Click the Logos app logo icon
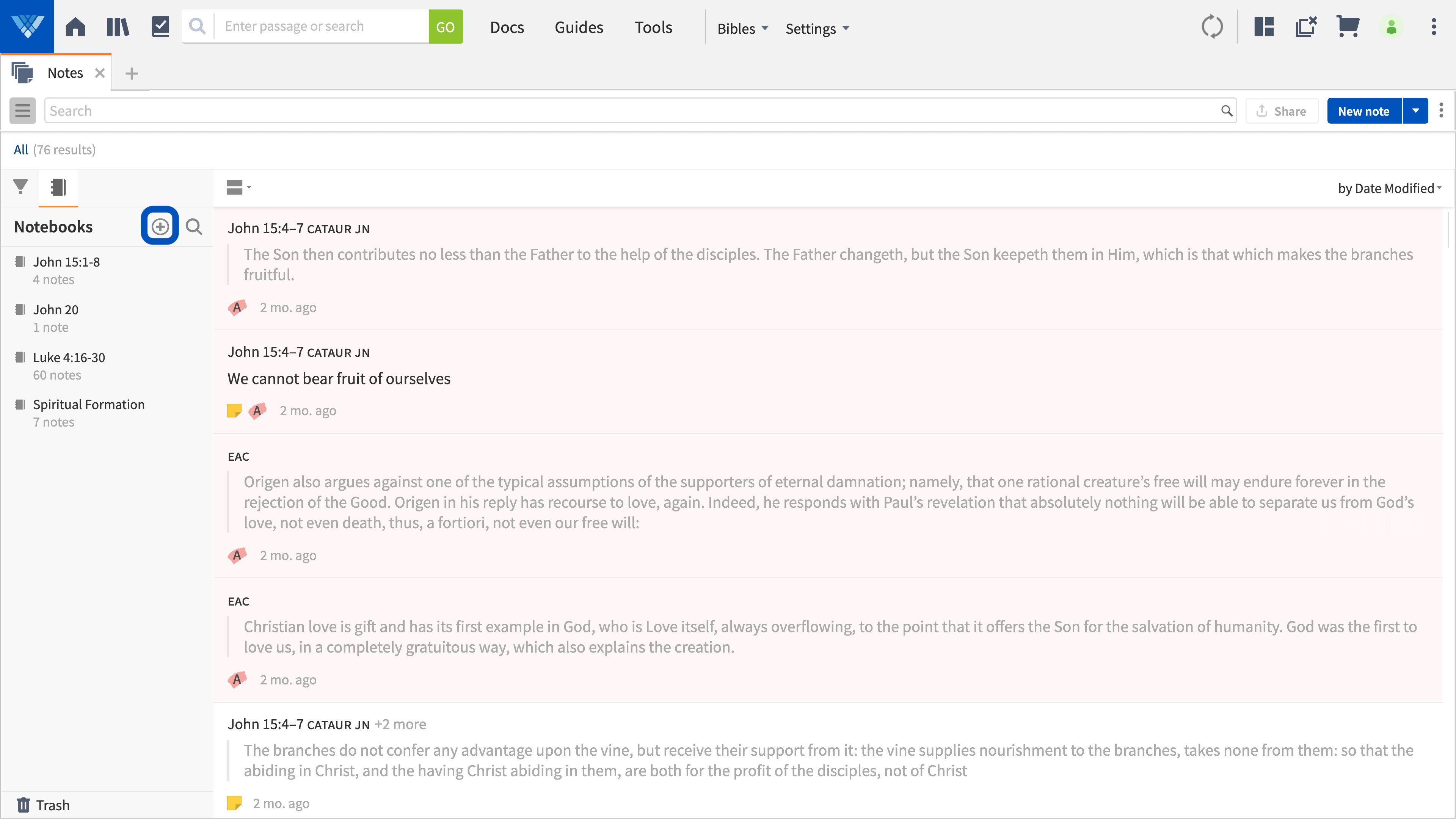The width and height of the screenshot is (1456, 819). 27,27
